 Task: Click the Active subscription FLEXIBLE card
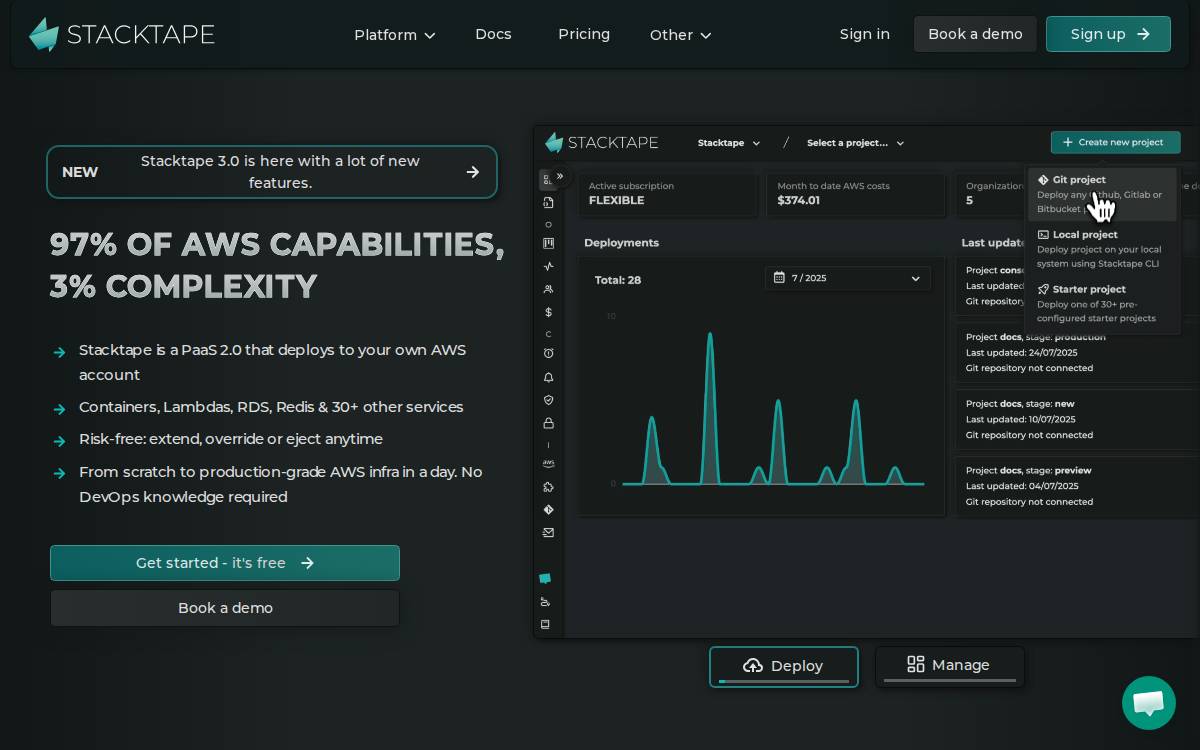pos(668,194)
